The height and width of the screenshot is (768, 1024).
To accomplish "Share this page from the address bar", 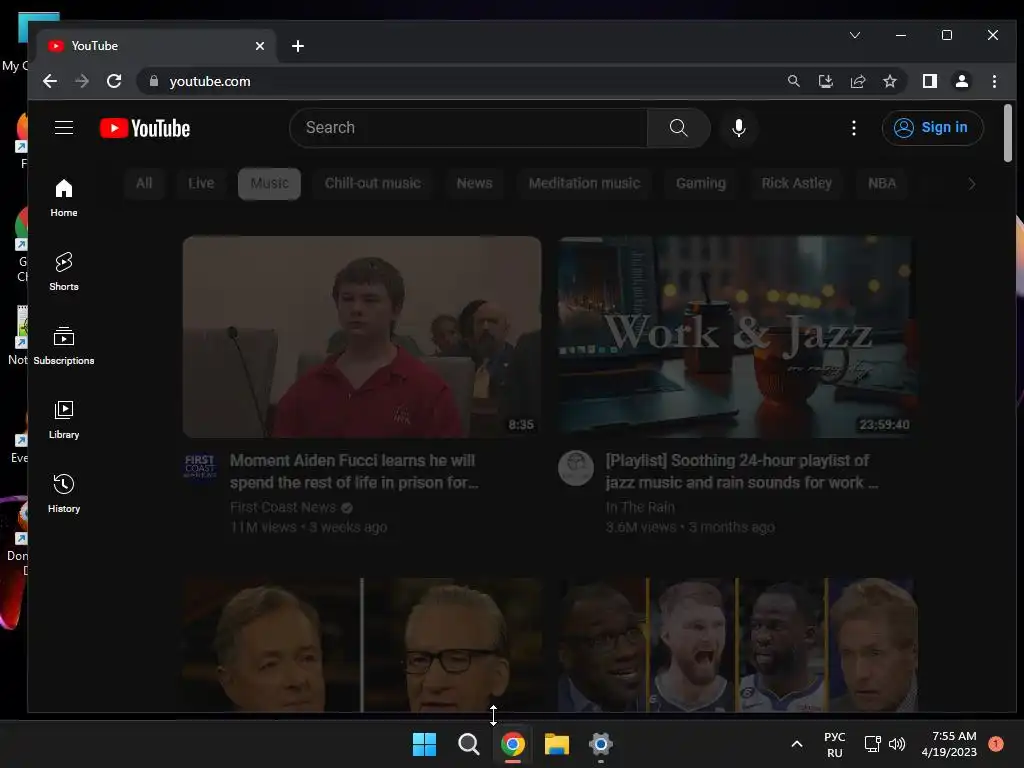I will click(x=857, y=81).
